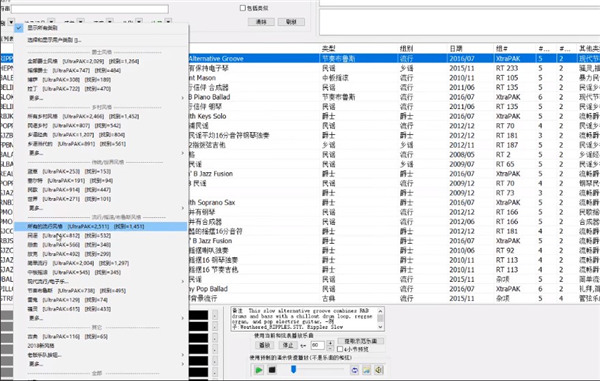Choose country entry with UltraPAK=2,466
600x381 pixels.
[x=101, y=116]
